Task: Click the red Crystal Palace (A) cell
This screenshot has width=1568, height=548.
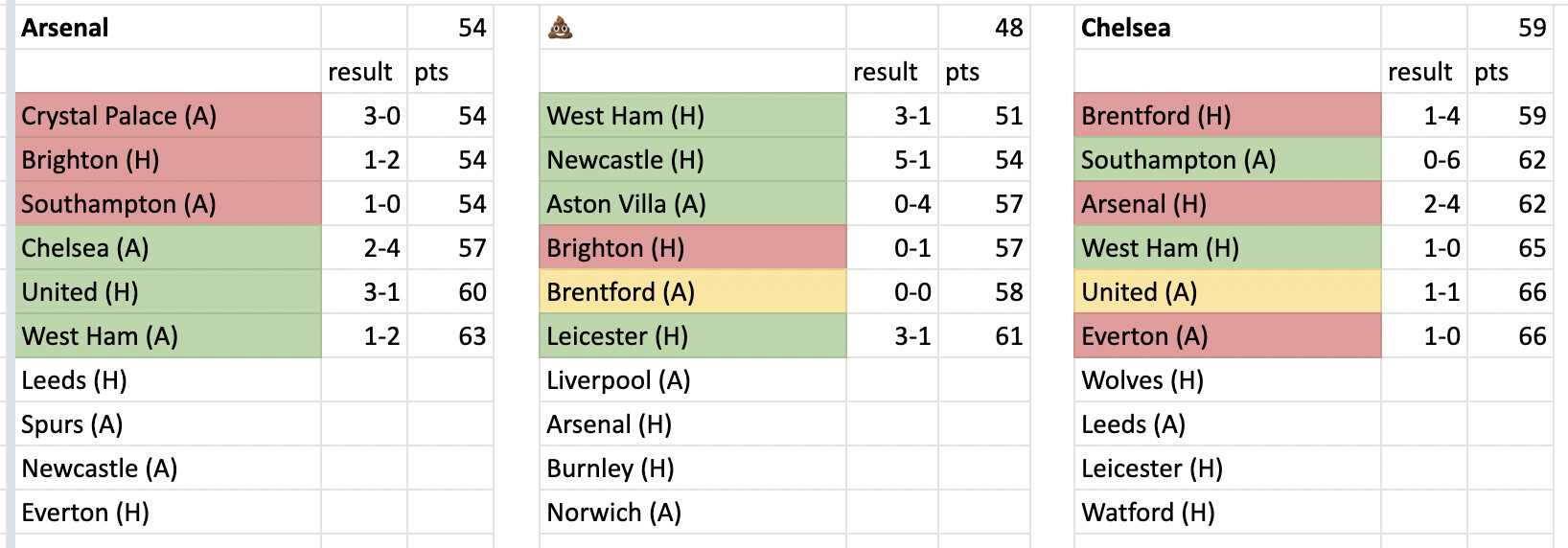Action: (168, 116)
